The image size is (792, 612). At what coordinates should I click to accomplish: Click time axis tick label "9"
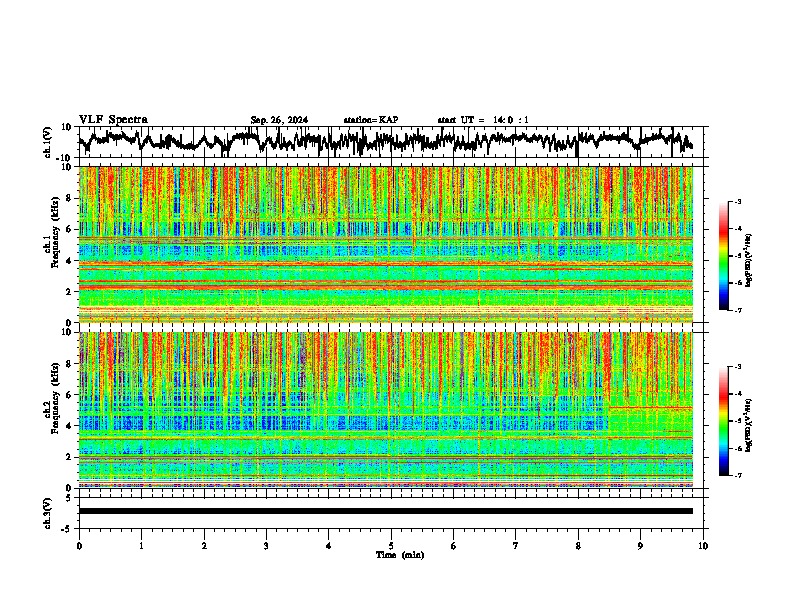[x=640, y=546]
